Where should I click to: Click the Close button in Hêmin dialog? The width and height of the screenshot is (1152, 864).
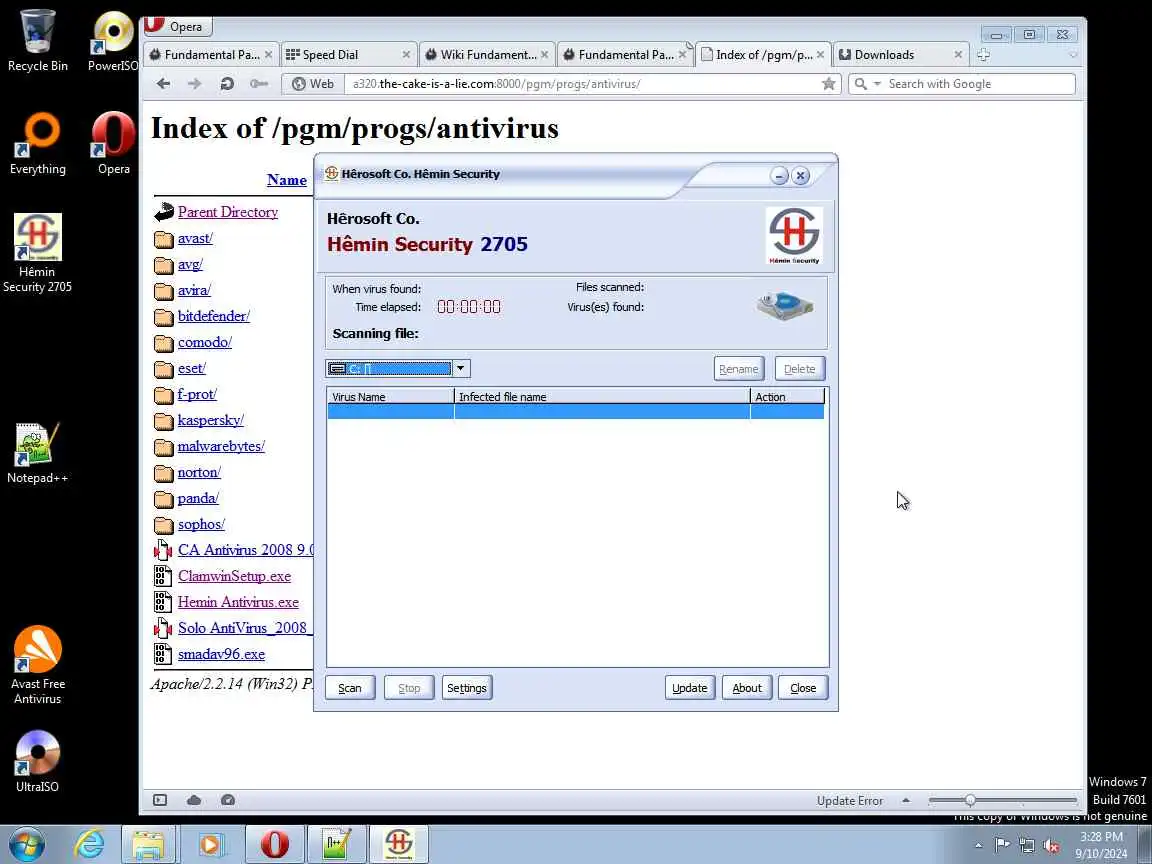803,688
